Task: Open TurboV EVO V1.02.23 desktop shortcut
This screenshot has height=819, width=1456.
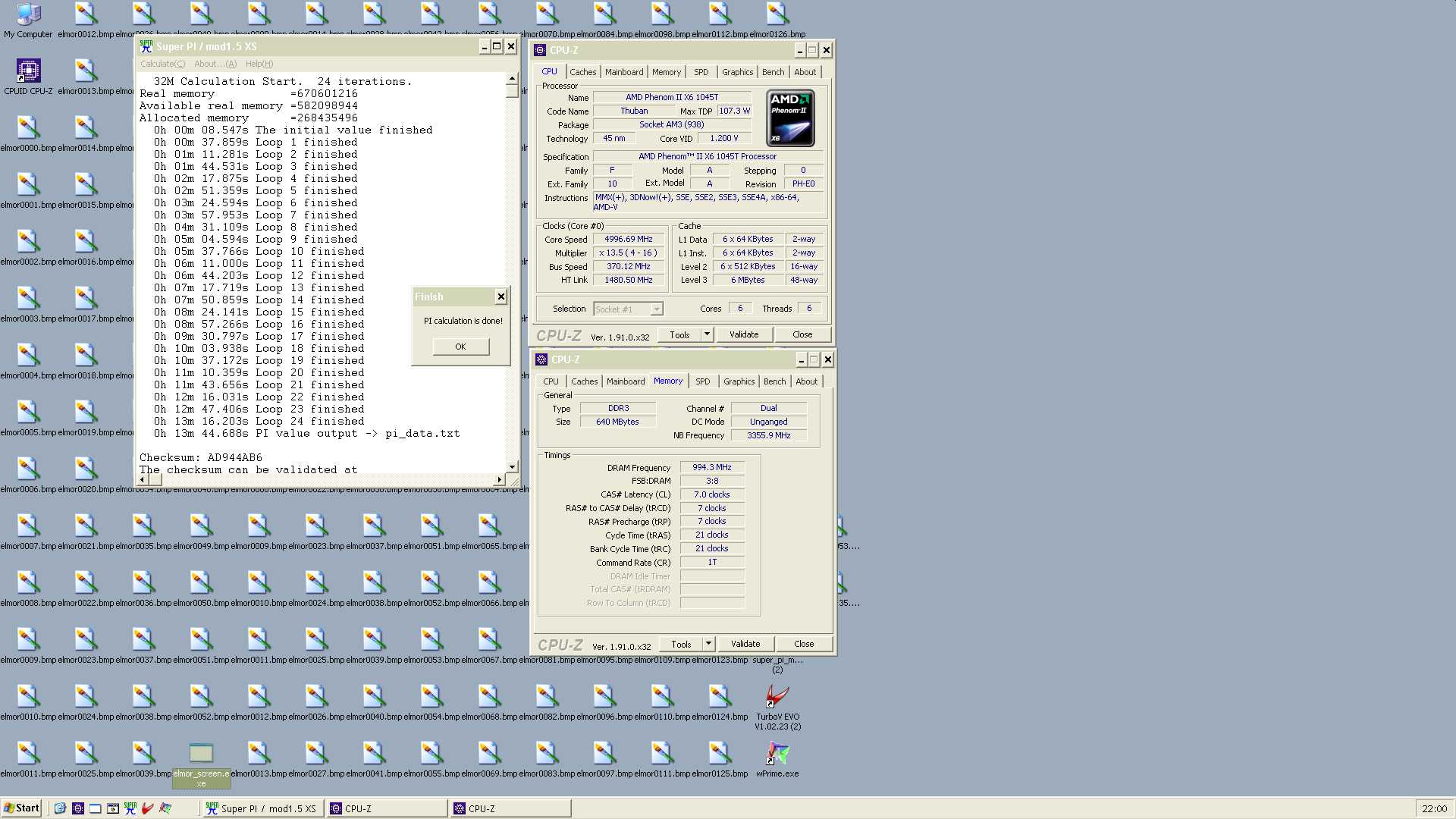Action: (x=777, y=707)
